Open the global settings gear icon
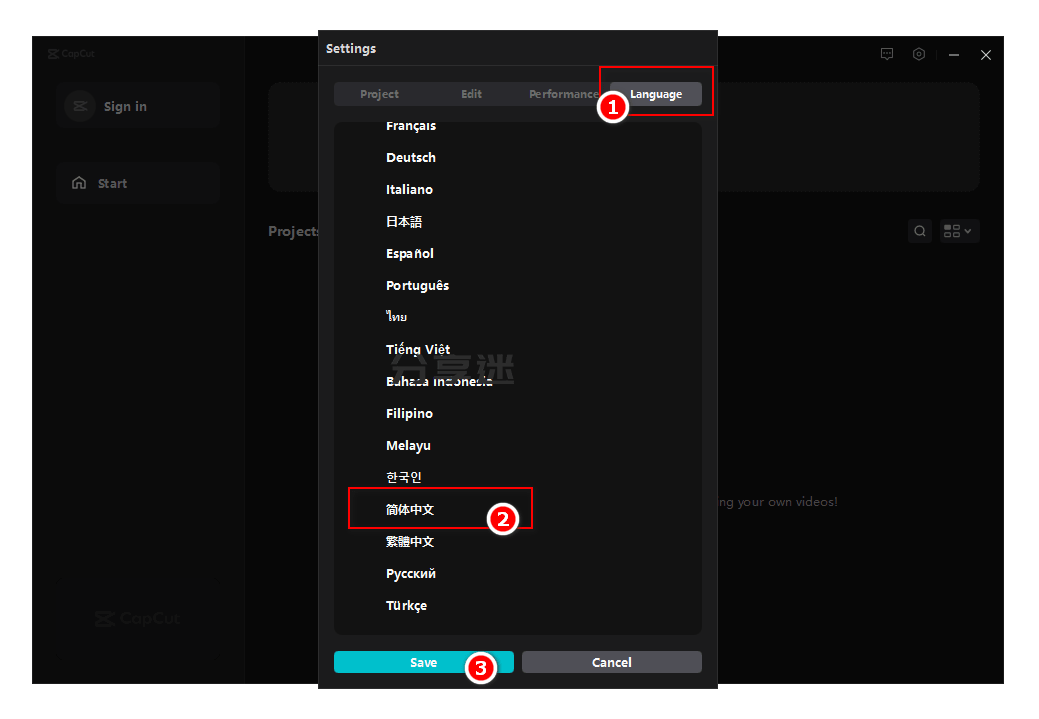 click(919, 54)
